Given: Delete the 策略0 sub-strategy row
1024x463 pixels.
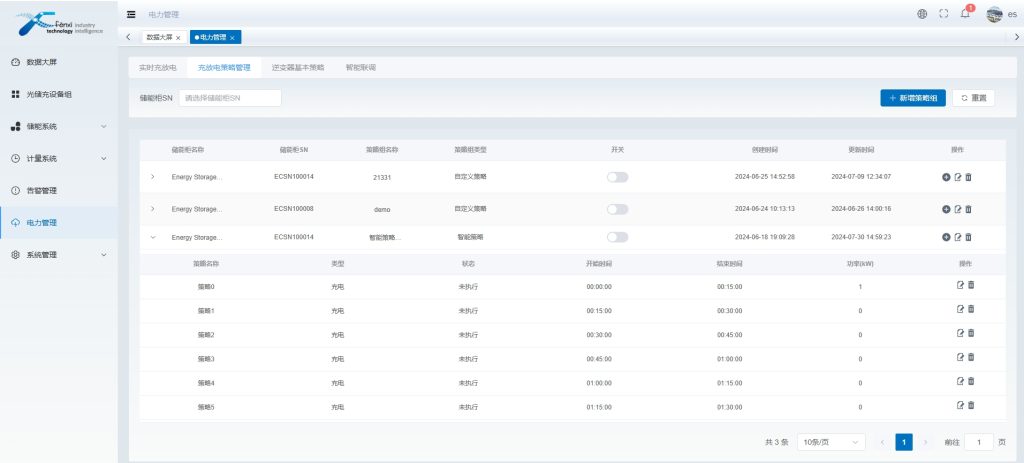Looking at the screenshot, I should coord(970,285).
